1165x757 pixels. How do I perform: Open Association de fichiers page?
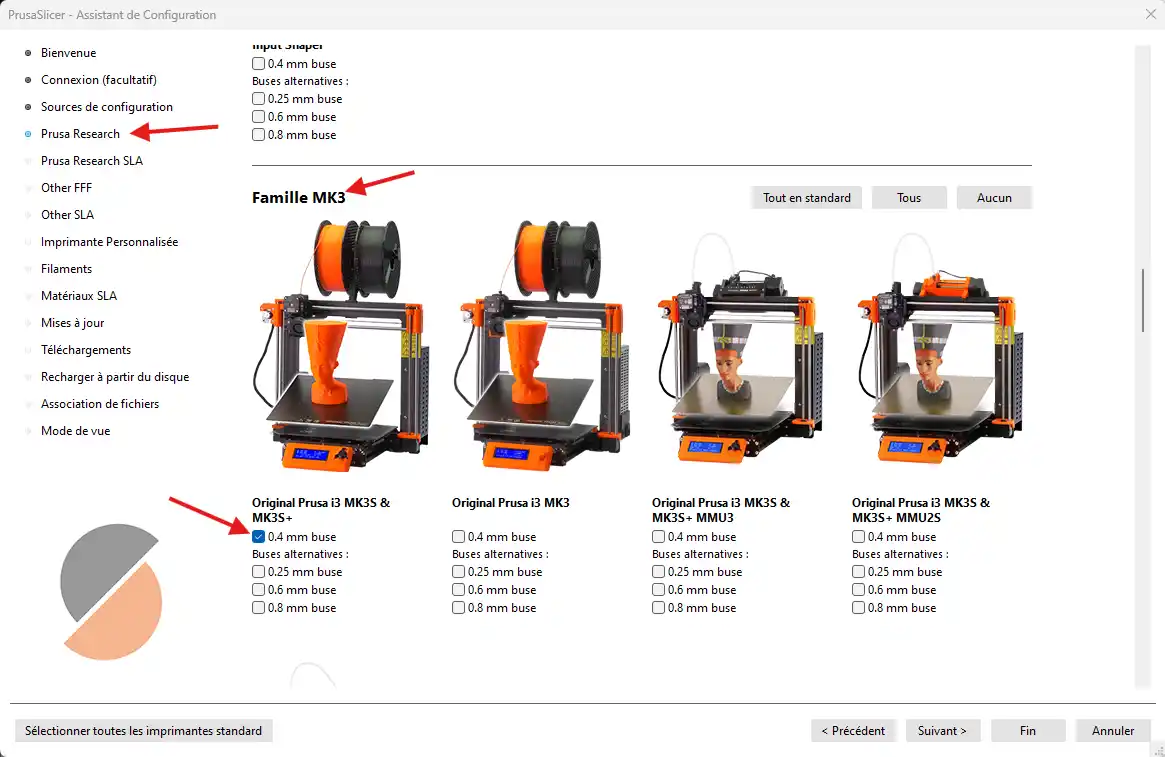coord(100,404)
